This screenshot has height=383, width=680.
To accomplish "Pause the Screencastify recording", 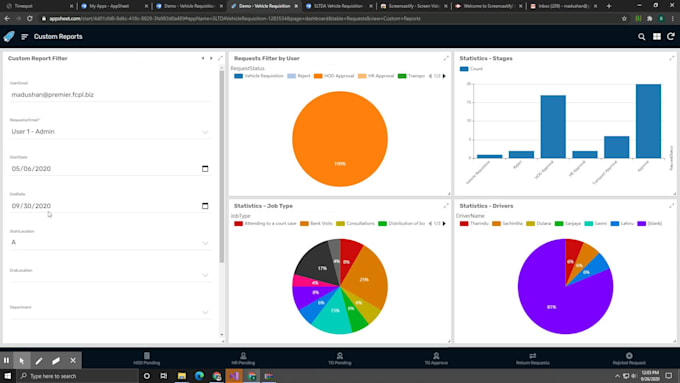I will tap(6, 360).
